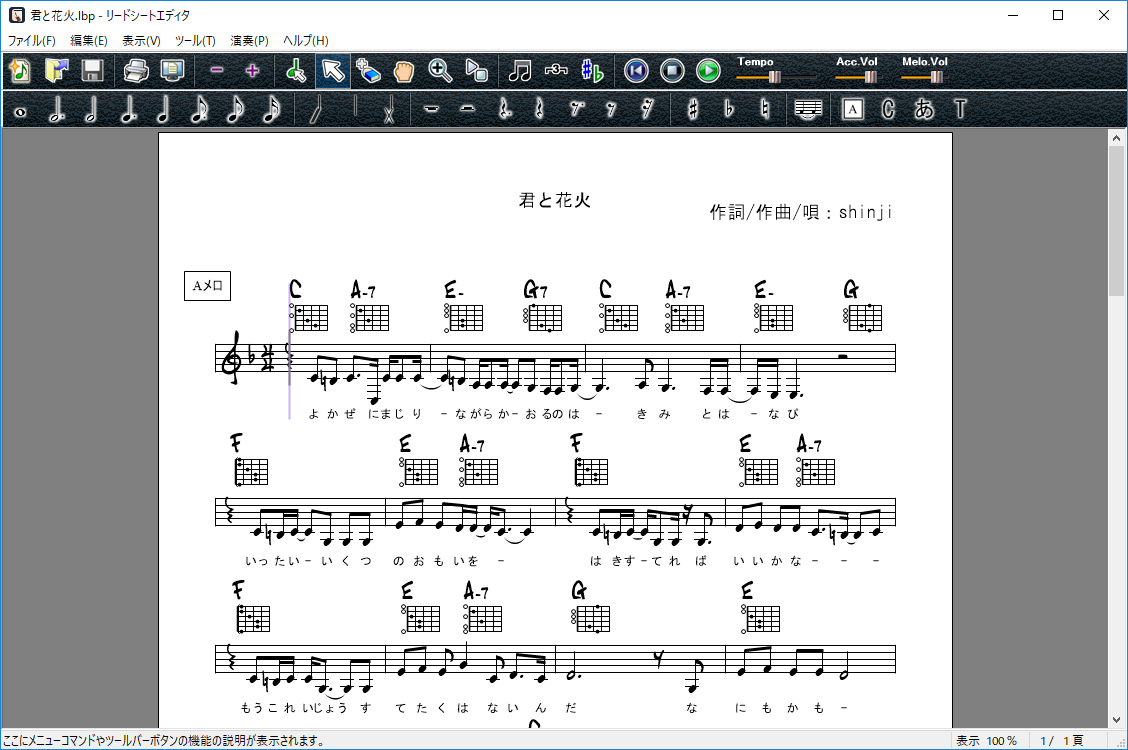Image resolution: width=1128 pixels, height=750 pixels.
Task: Click the beamed notes icon
Action: point(520,70)
